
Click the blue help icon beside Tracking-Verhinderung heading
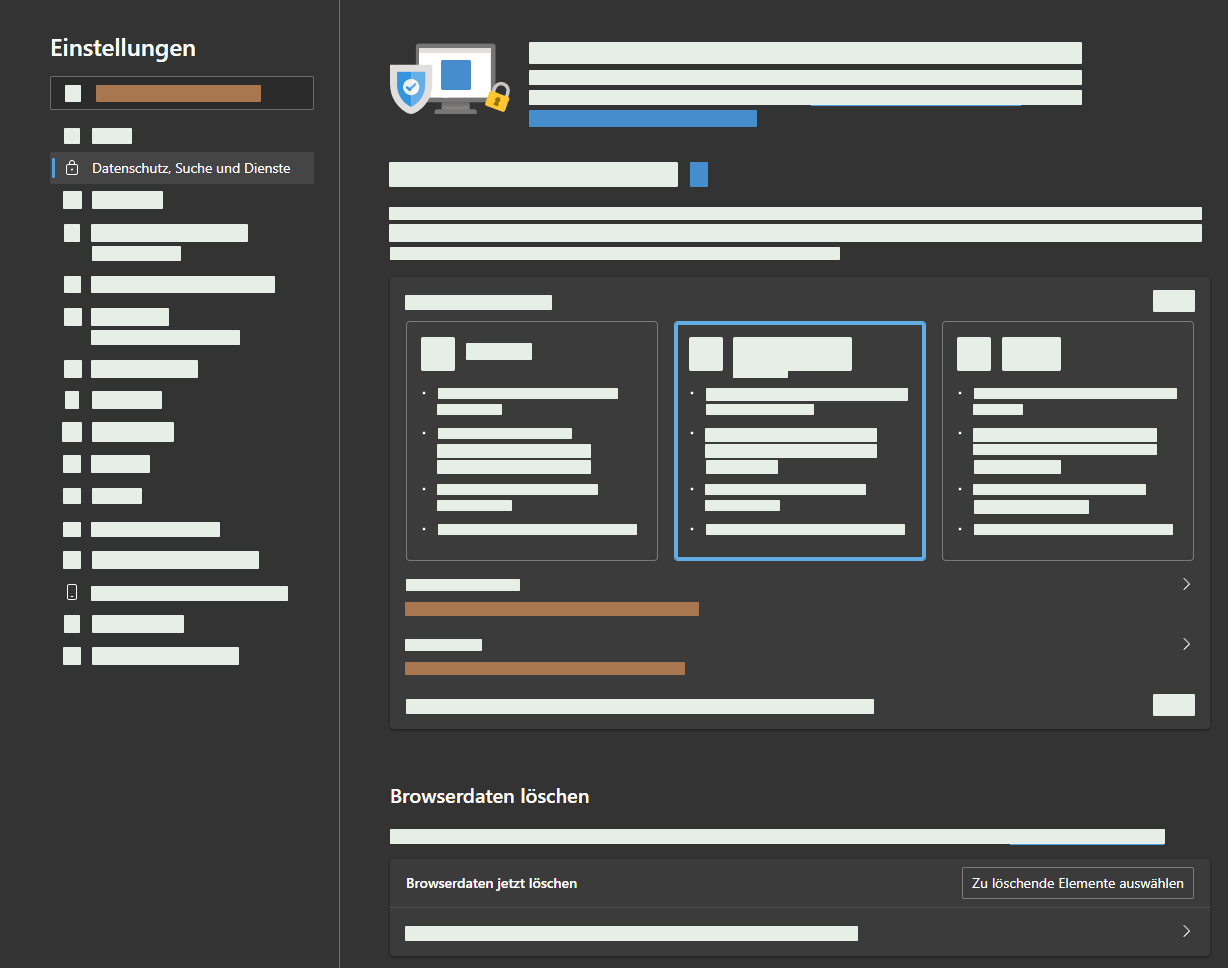(699, 174)
